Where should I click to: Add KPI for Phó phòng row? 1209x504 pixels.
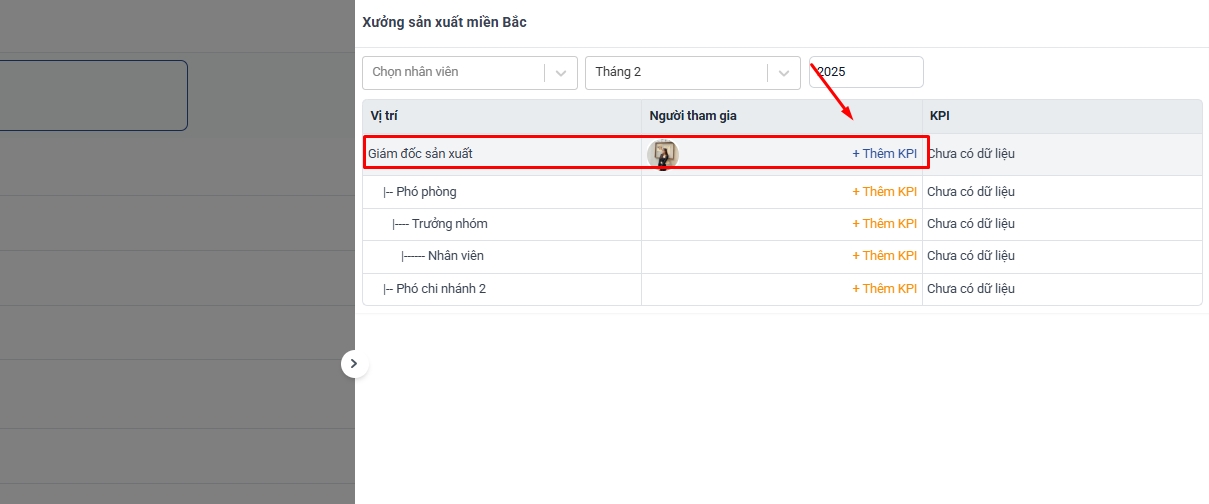884,192
